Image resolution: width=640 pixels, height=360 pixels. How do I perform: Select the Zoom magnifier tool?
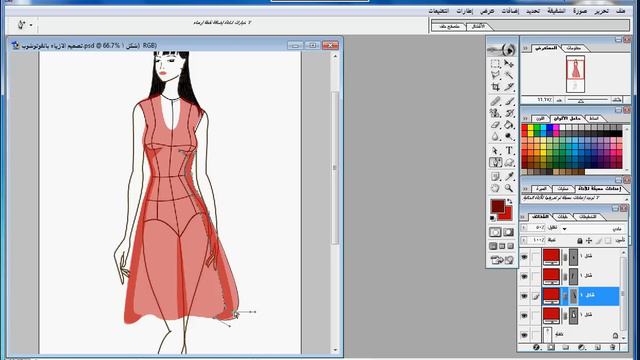click(x=509, y=188)
